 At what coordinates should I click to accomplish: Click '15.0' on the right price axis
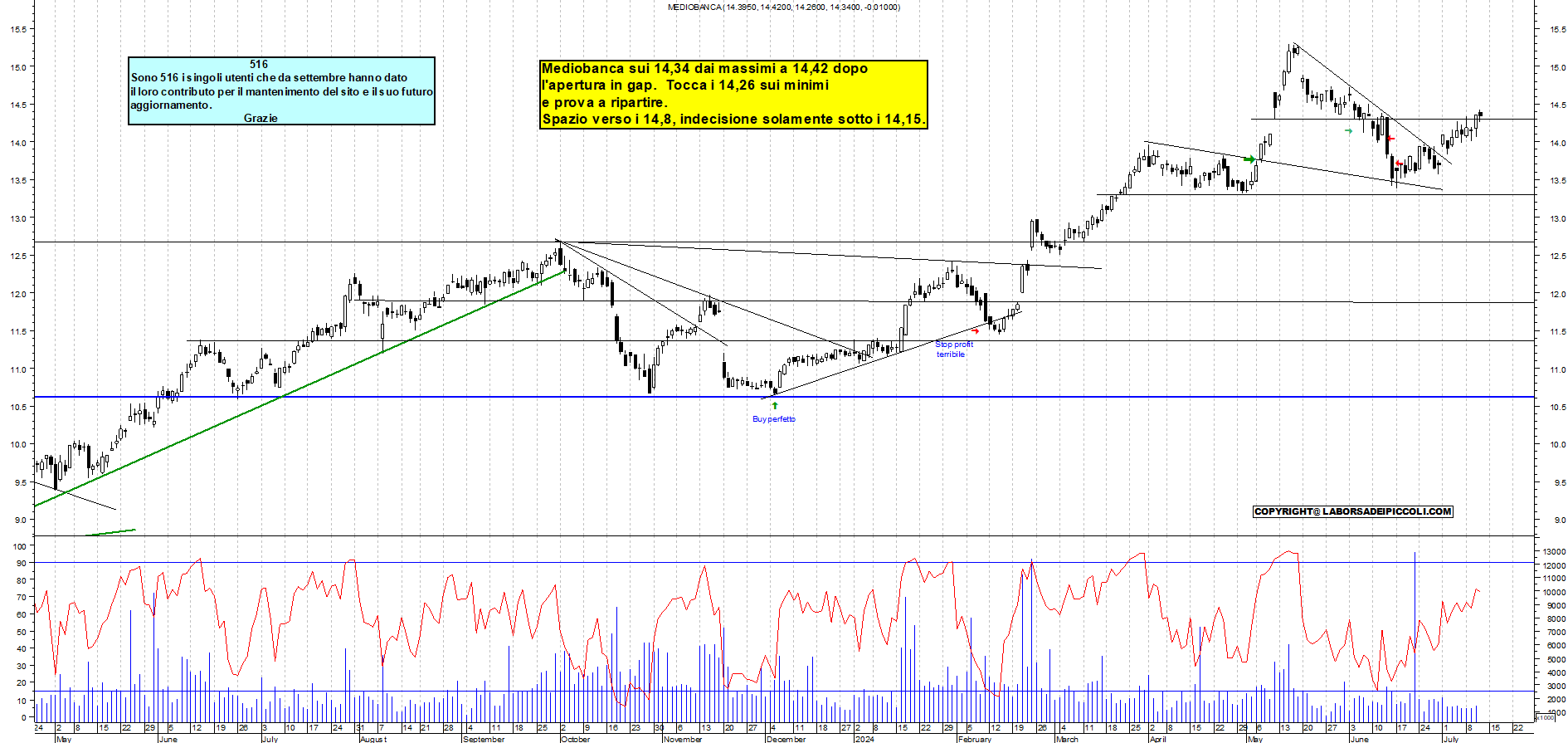pyautogui.click(x=1557, y=67)
